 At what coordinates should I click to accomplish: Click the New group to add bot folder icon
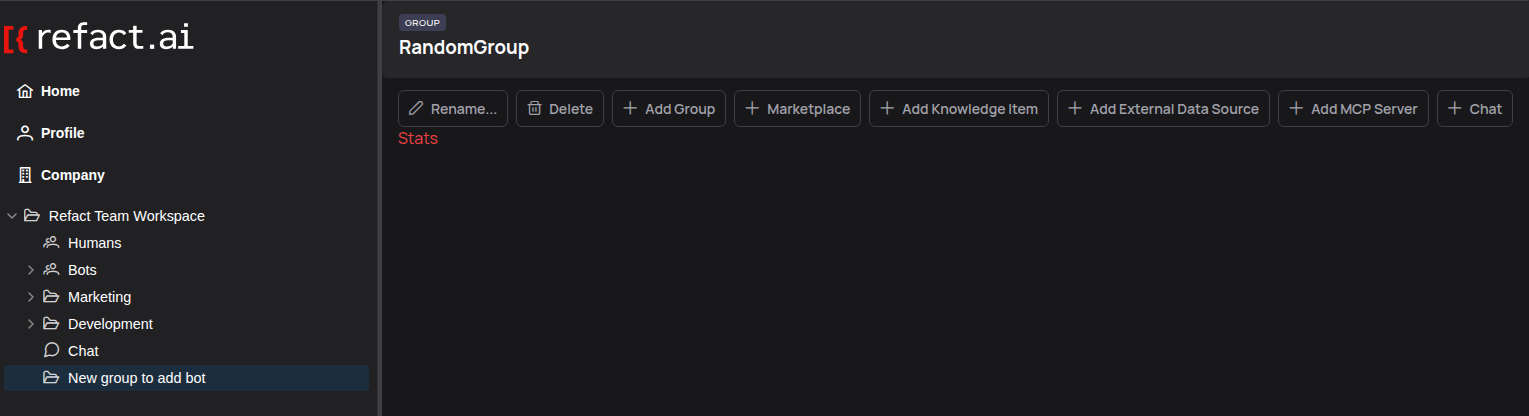(51, 378)
